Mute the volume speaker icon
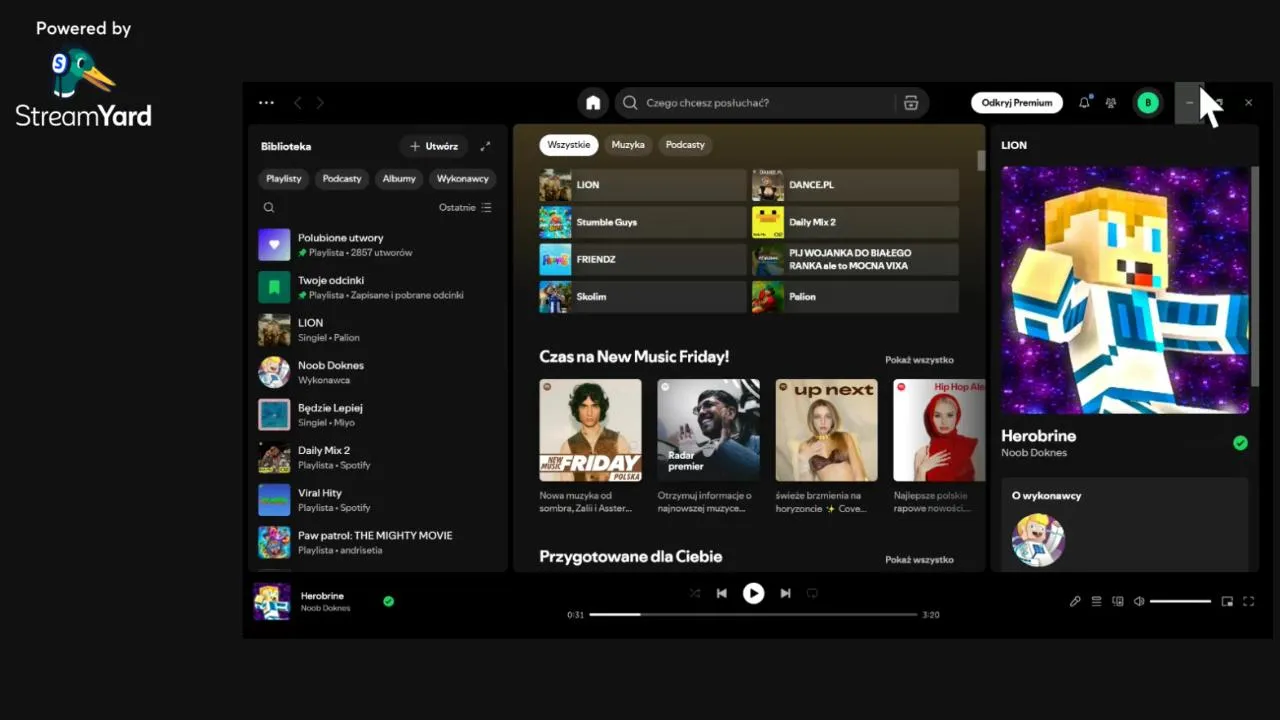The width and height of the screenshot is (1280, 720). (x=1139, y=602)
